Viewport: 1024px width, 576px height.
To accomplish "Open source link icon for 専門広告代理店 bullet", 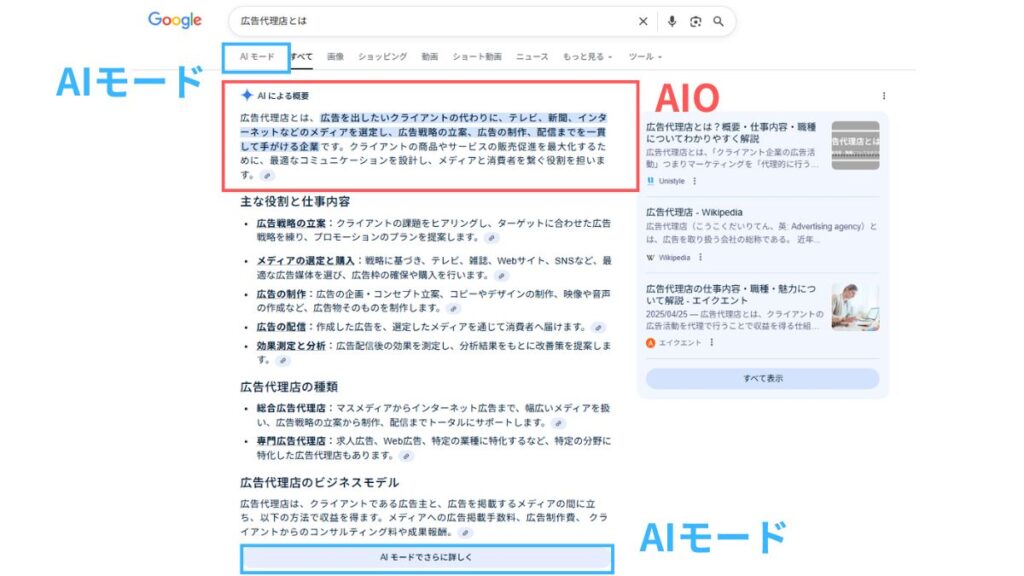I will 406,456.
